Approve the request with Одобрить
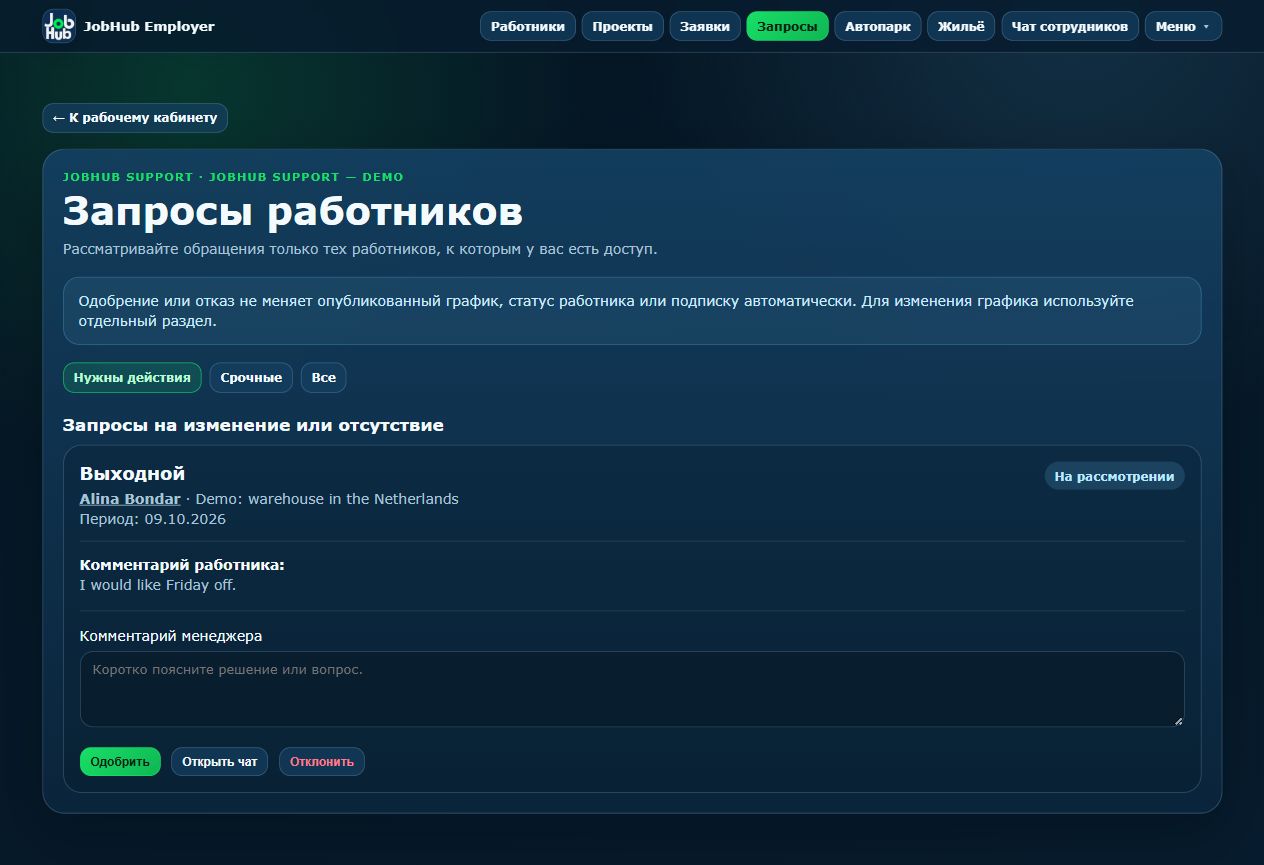Screen dimensions: 1264x865 pyautogui.click(x=120, y=762)
